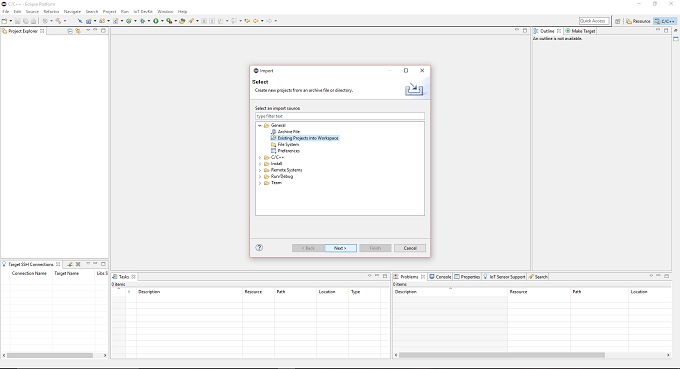Click the Print icon in toolbar
The image size is (680, 369).
click(33, 21)
